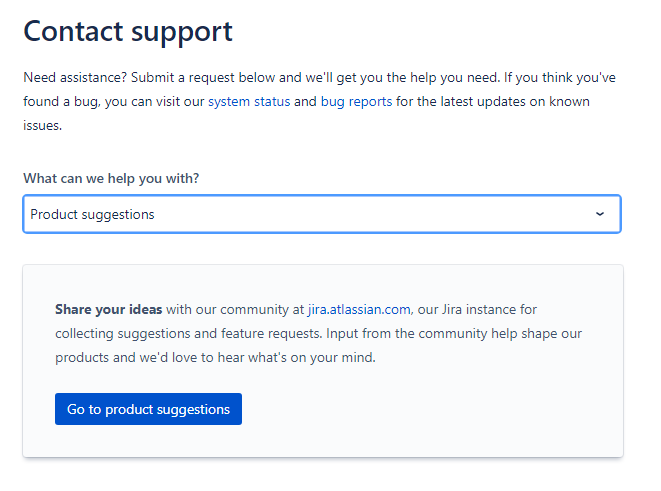
Task: Click the 'What can we help you with?' label
Action: [111, 178]
